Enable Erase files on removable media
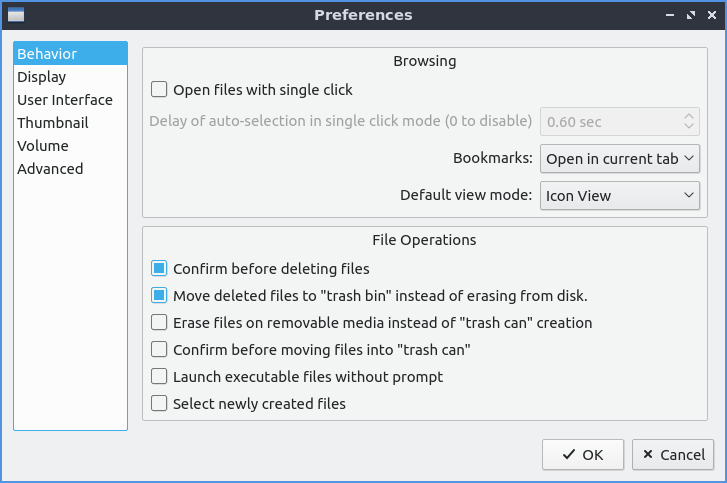The width and height of the screenshot is (727, 483). (159, 323)
